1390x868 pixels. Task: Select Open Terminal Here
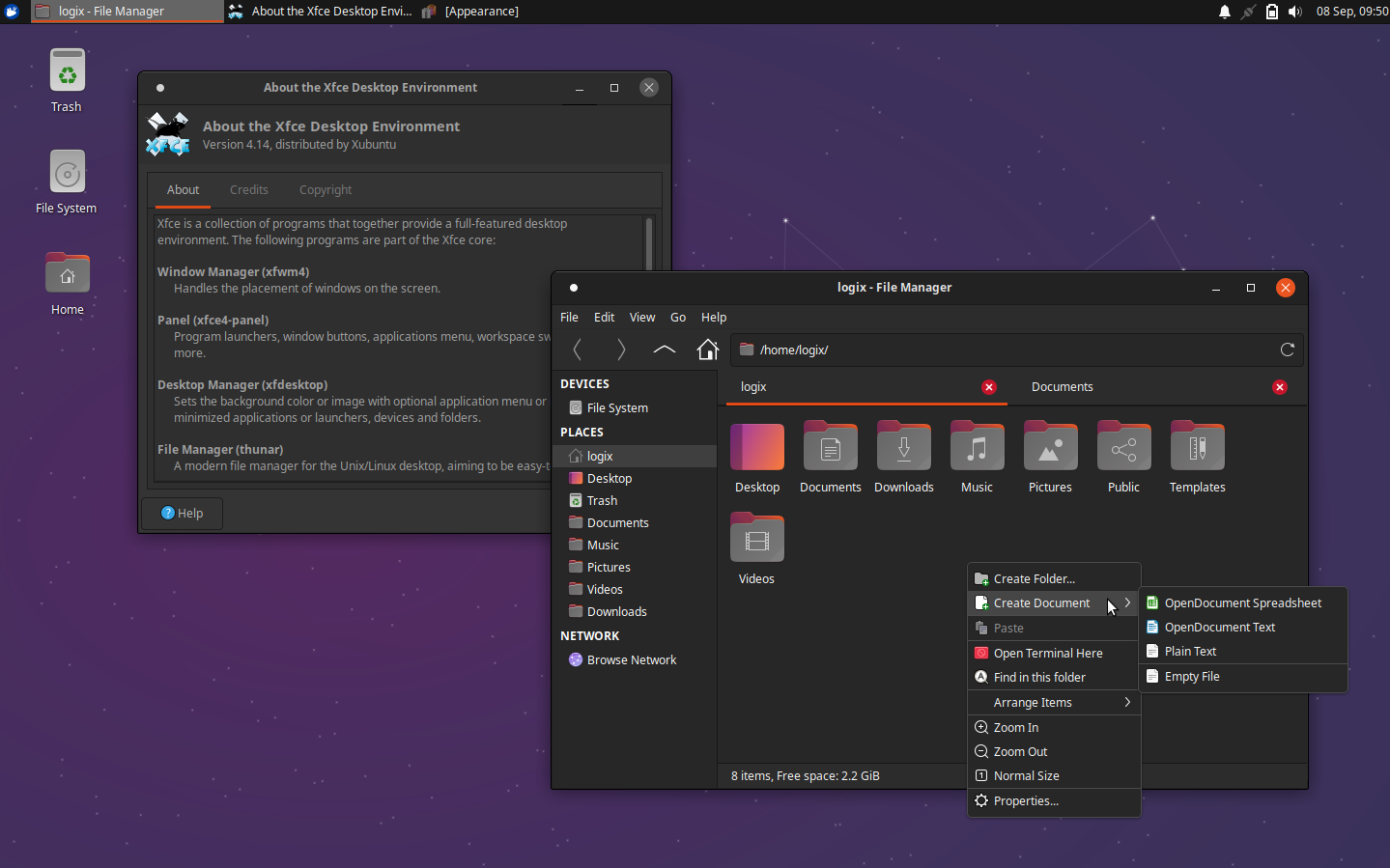tap(1047, 653)
